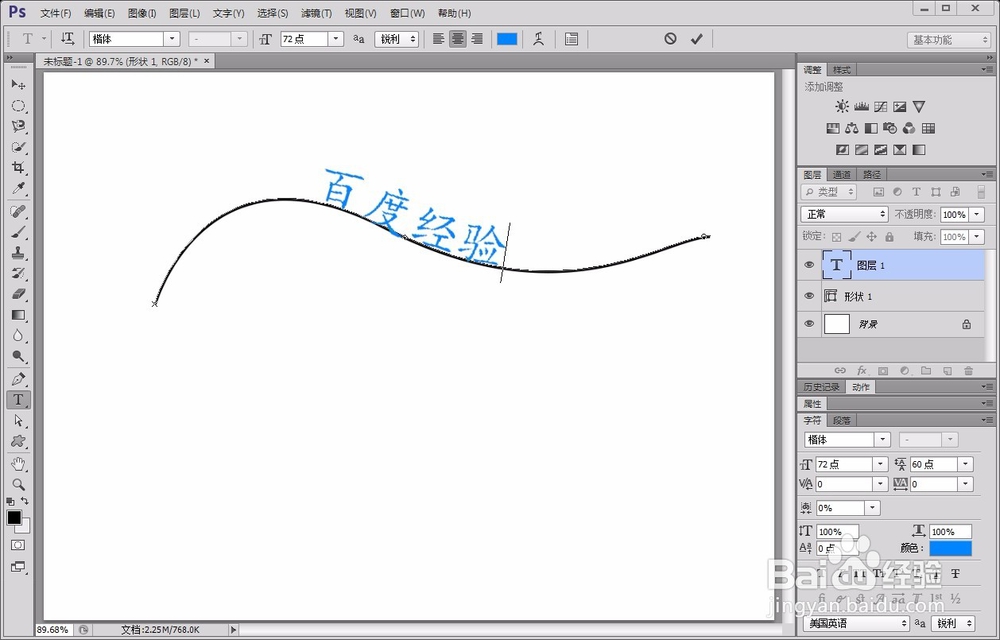Toggle right align text
Viewport: 1000px width, 640px height.
pyautogui.click(x=476, y=39)
